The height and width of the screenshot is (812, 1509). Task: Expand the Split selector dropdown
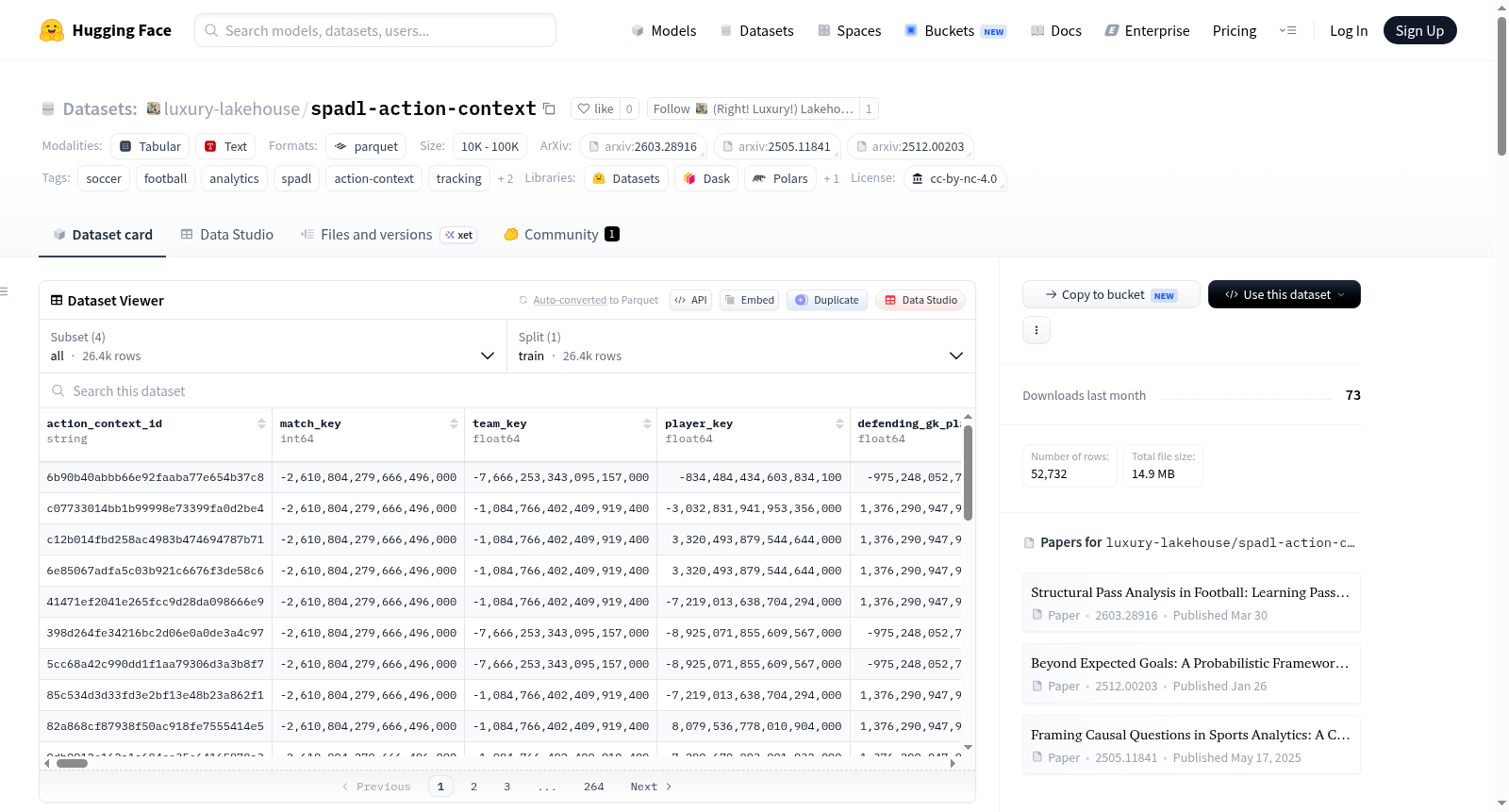tap(741, 346)
